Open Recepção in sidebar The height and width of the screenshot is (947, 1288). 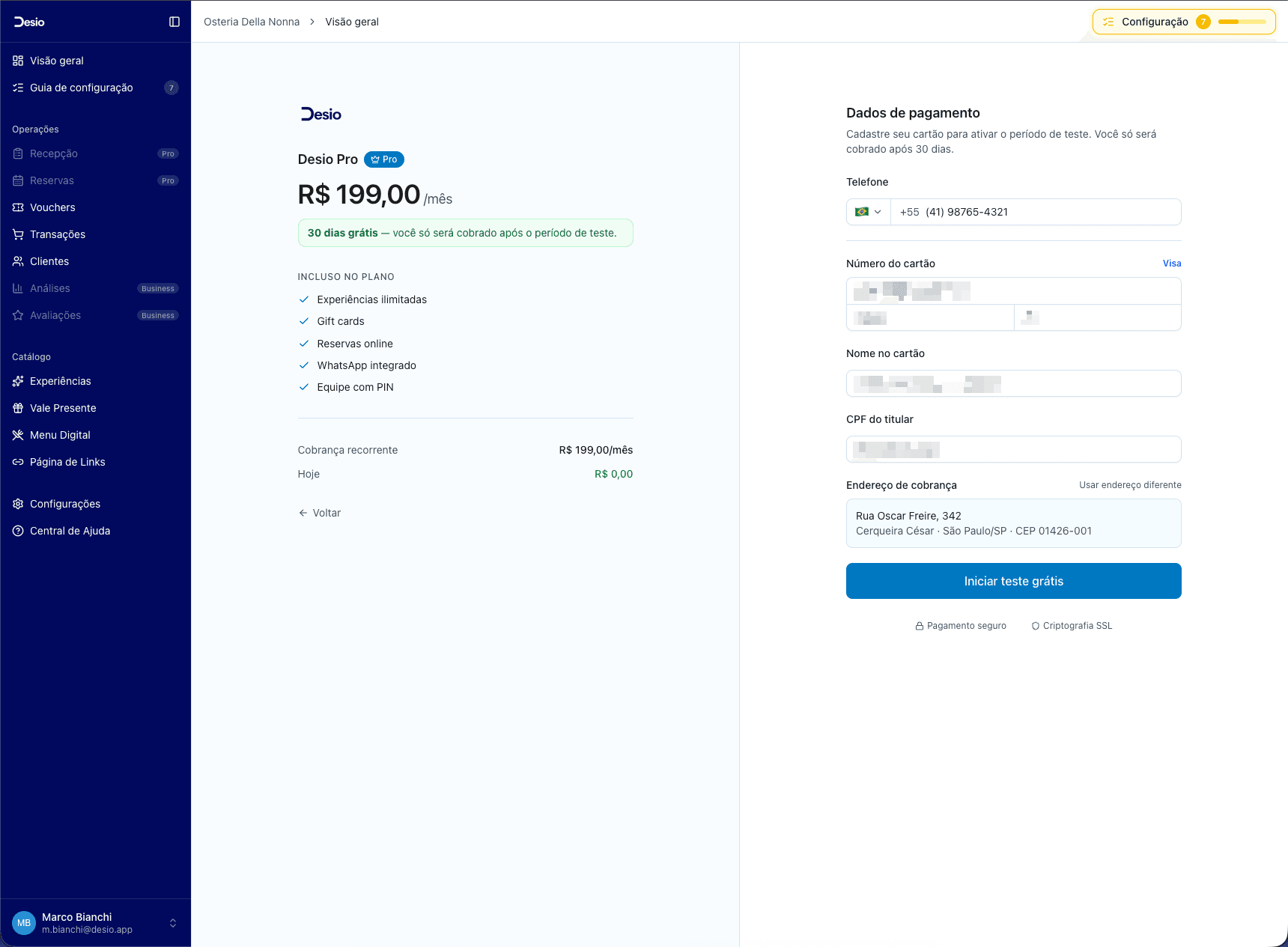(96, 153)
